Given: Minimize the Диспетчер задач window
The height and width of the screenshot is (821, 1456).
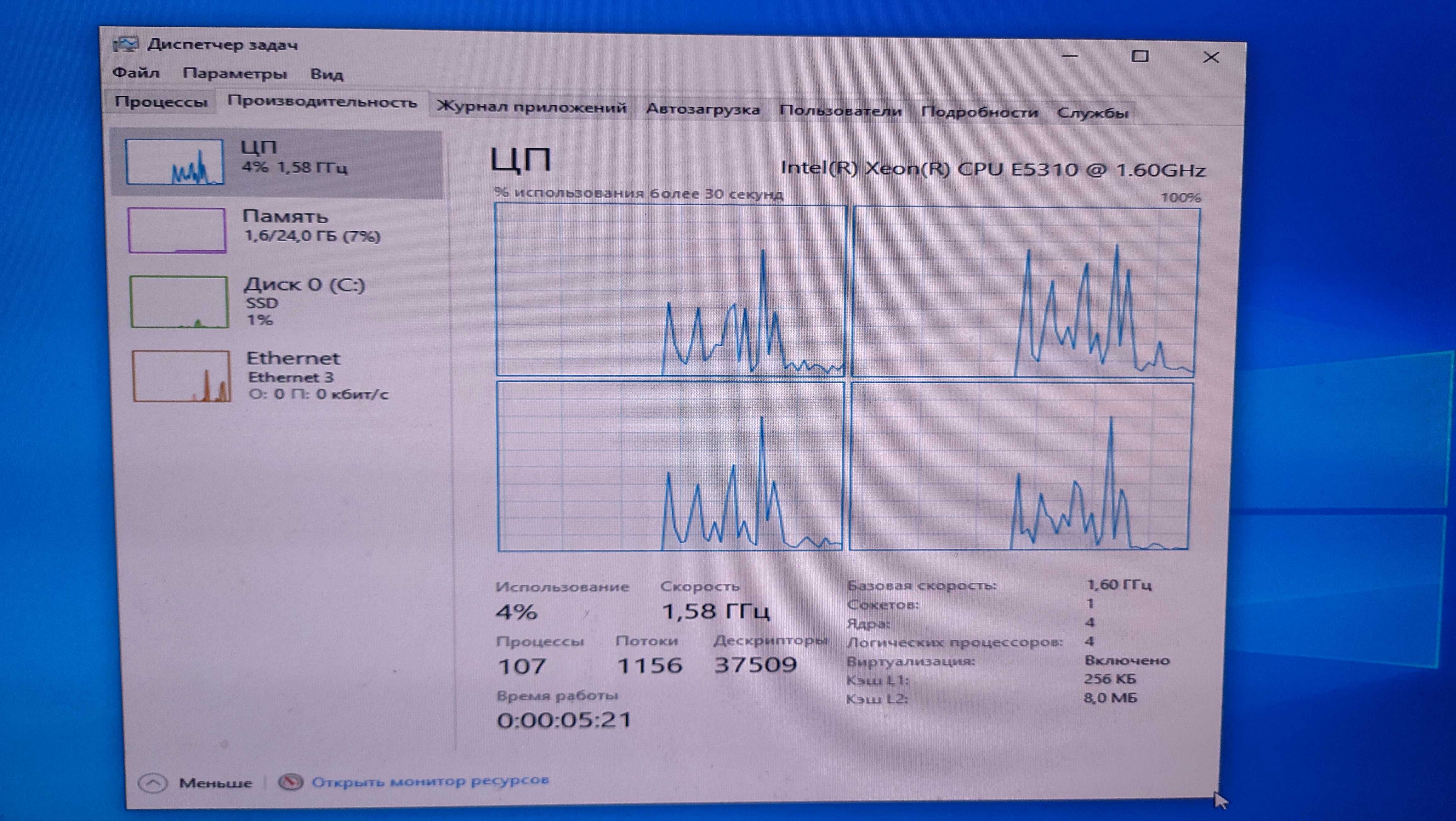Looking at the screenshot, I should [x=1070, y=56].
